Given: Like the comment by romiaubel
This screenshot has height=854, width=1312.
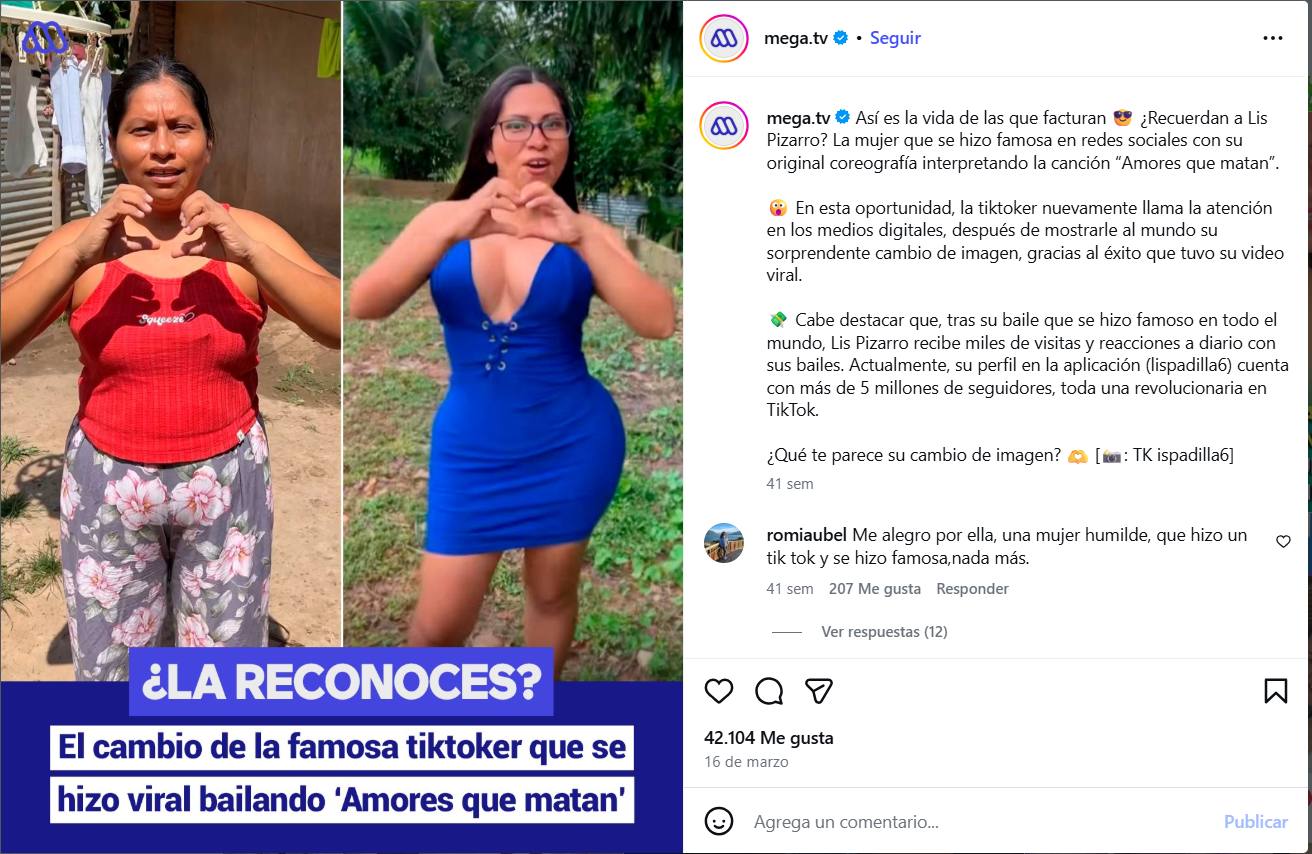Looking at the screenshot, I should [1283, 541].
